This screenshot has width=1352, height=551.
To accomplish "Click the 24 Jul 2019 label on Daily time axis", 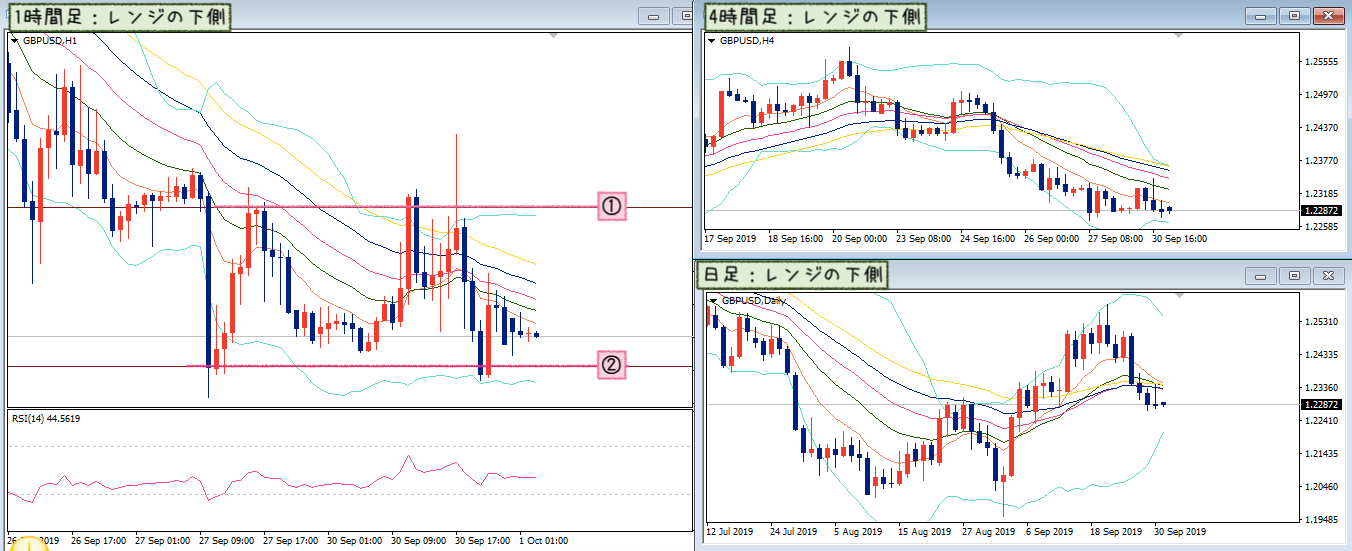I will click(794, 532).
